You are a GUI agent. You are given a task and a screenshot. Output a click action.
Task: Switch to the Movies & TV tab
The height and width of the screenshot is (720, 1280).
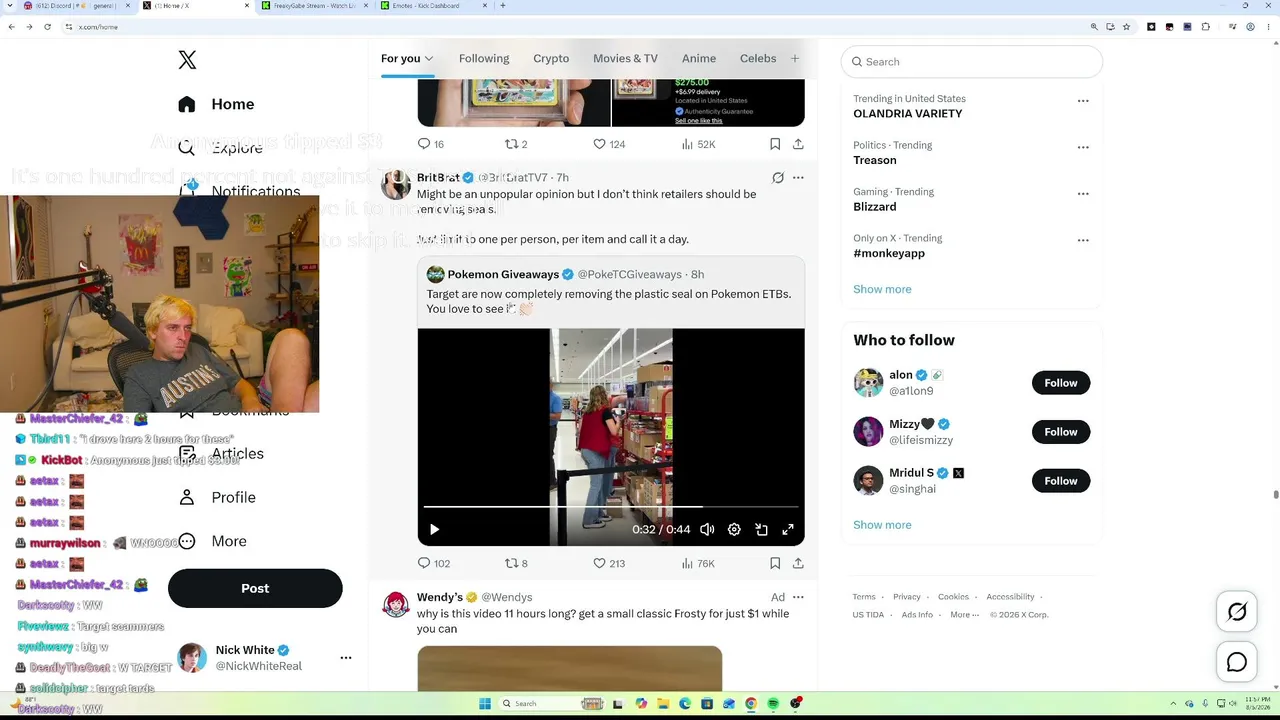point(625,59)
